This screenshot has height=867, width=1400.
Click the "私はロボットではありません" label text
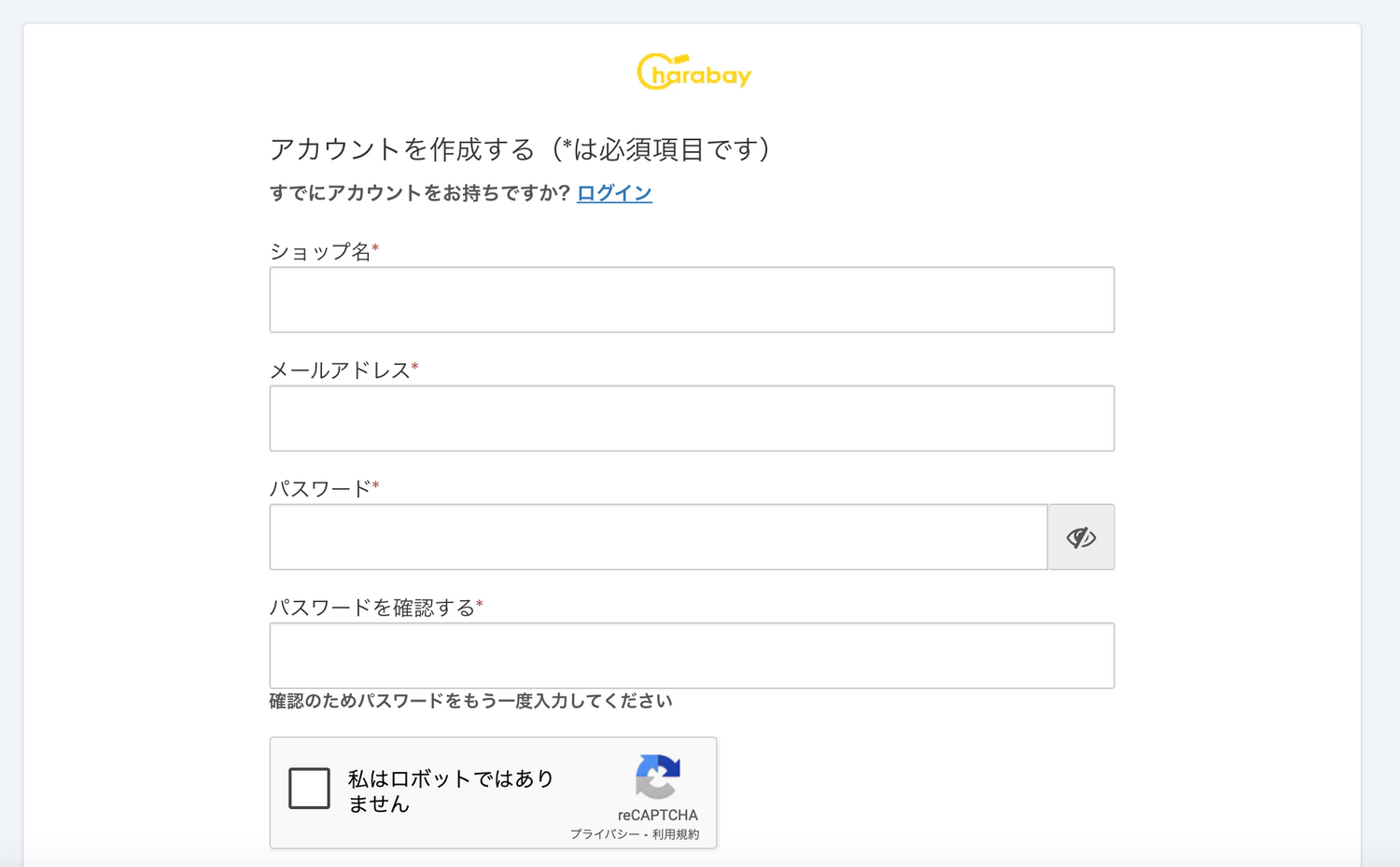(451, 790)
